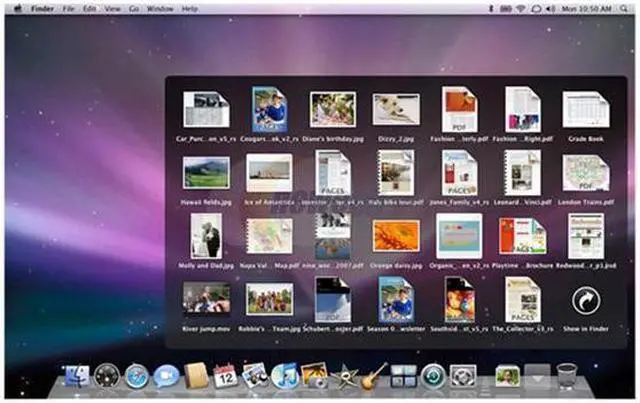Open The_Collector Pages document
Image resolution: width=640 pixels, height=403 pixels.
pyautogui.click(x=522, y=299)
